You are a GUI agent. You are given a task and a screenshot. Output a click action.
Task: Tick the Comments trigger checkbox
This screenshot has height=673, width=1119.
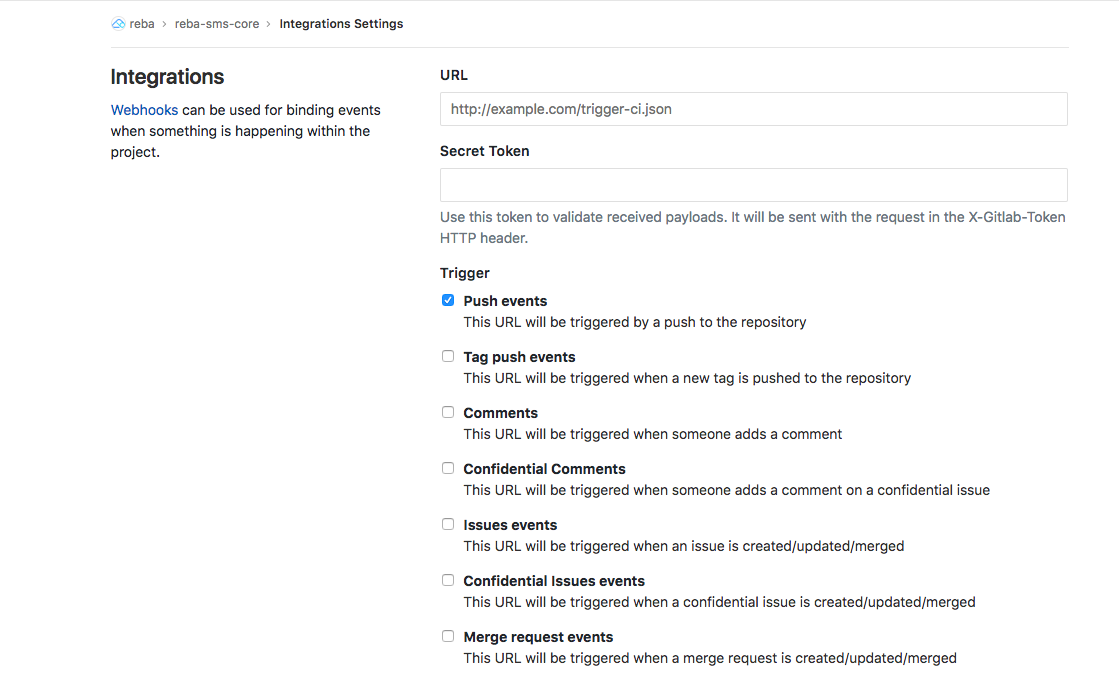[x=448, y=412]
